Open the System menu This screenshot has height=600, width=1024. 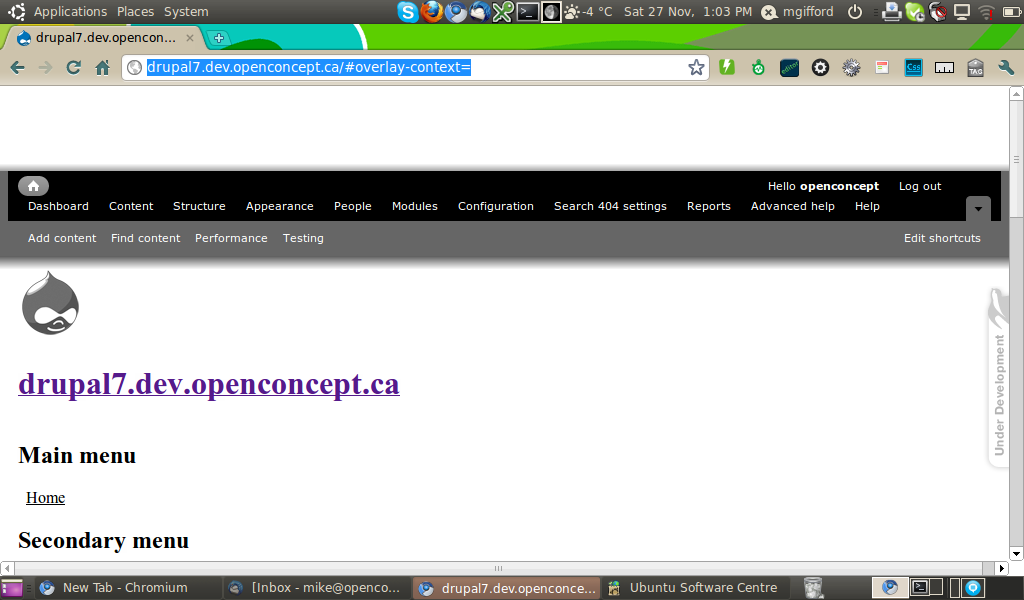pyautogui.click(x=186, y=12)
